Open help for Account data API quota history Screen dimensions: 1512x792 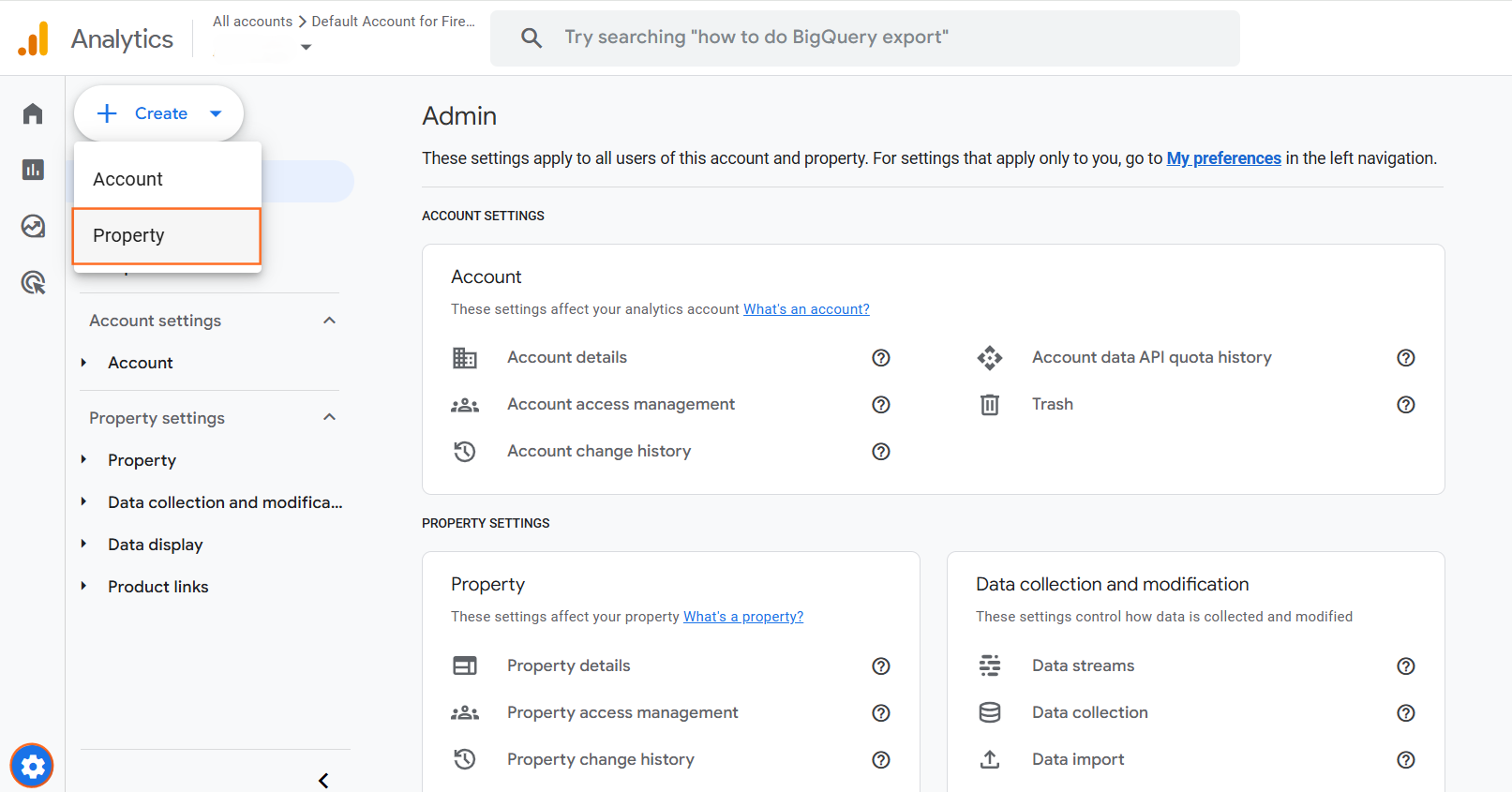click(1406, 357)
